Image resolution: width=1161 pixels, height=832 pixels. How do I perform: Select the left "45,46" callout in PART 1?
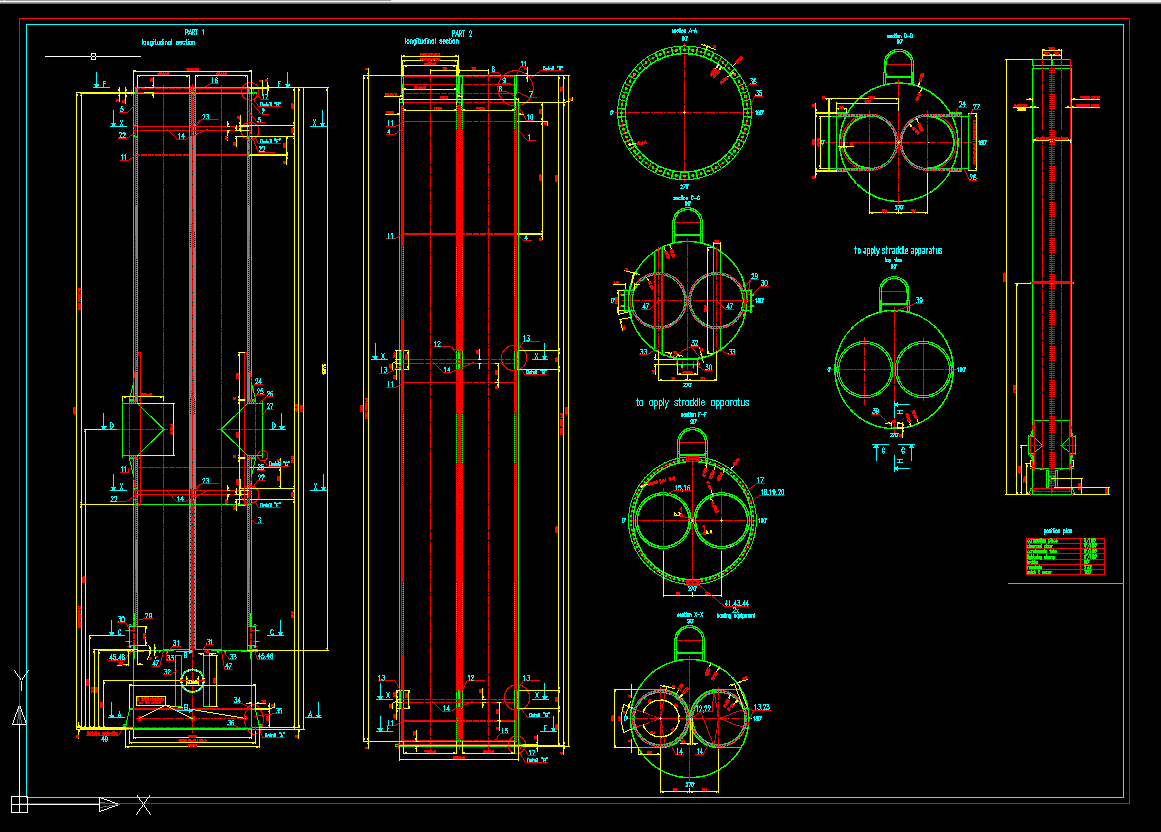point(117,657)
